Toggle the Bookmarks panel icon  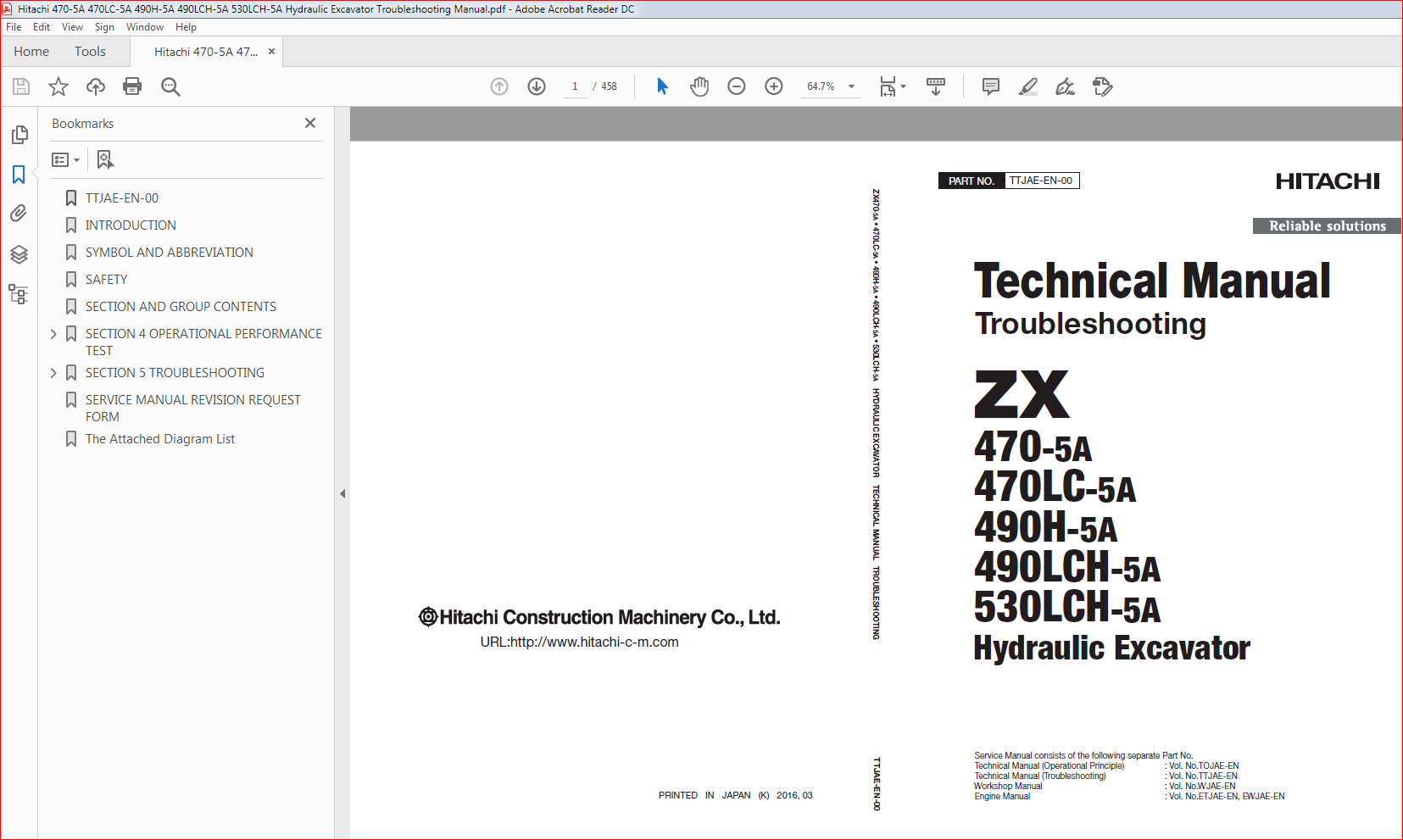point(19,175)
